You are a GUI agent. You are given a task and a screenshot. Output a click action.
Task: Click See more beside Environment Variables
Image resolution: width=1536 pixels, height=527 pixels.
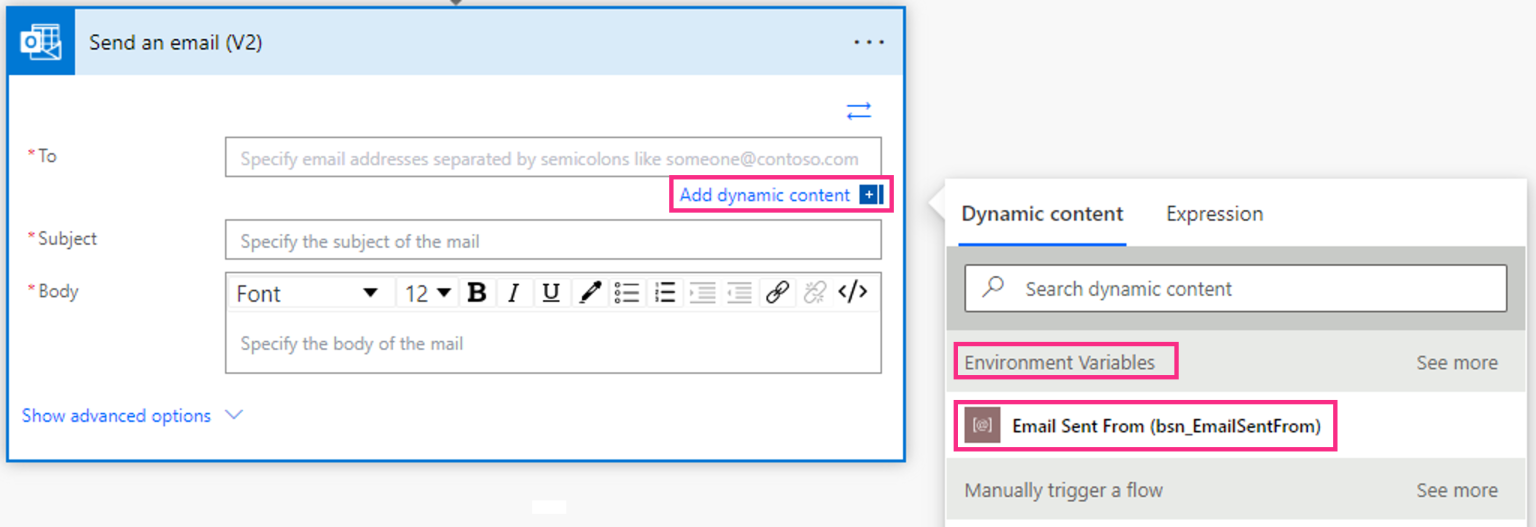tap(1456, 363)
